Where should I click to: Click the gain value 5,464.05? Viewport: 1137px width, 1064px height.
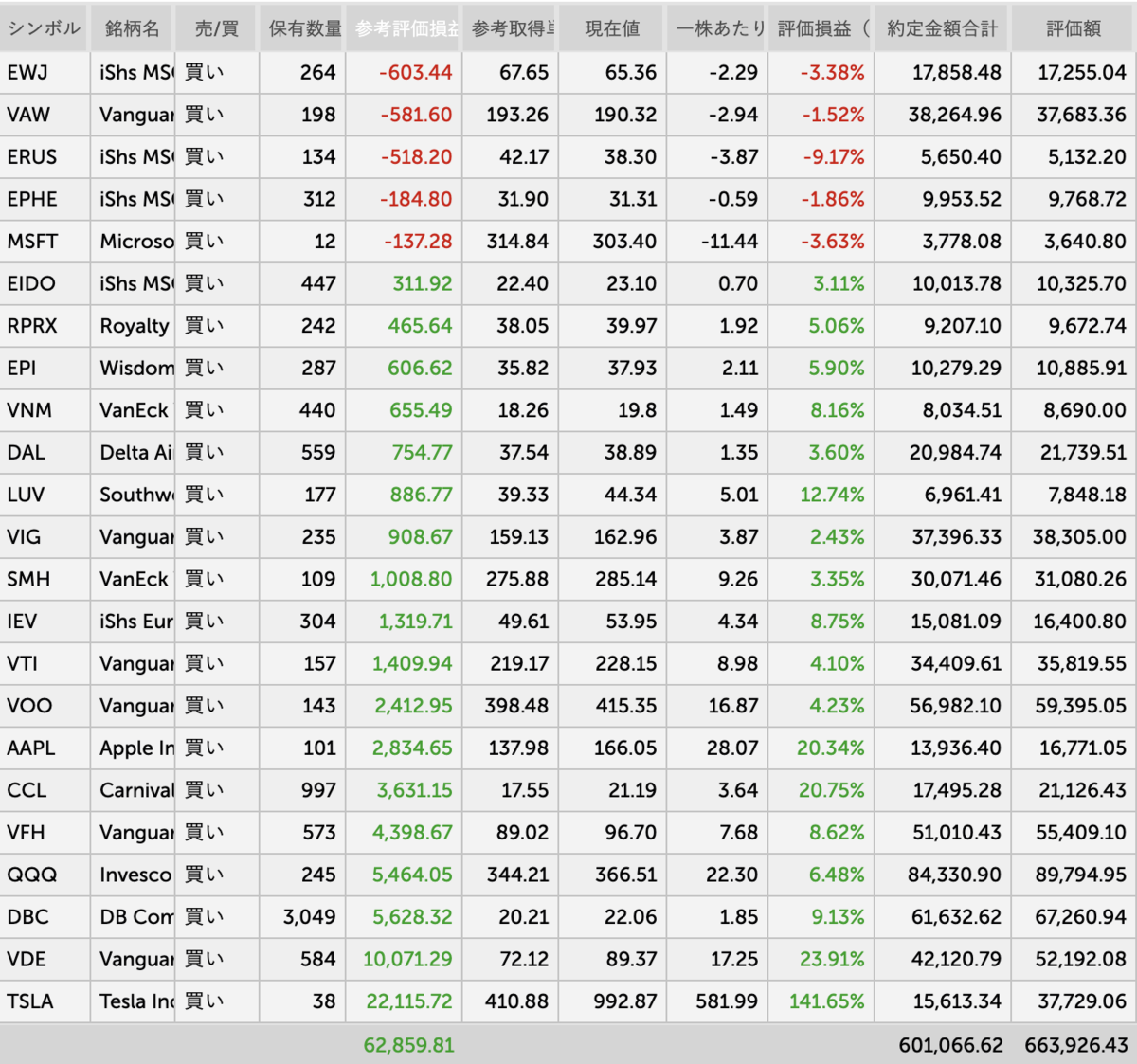click(x=412, y=875)
